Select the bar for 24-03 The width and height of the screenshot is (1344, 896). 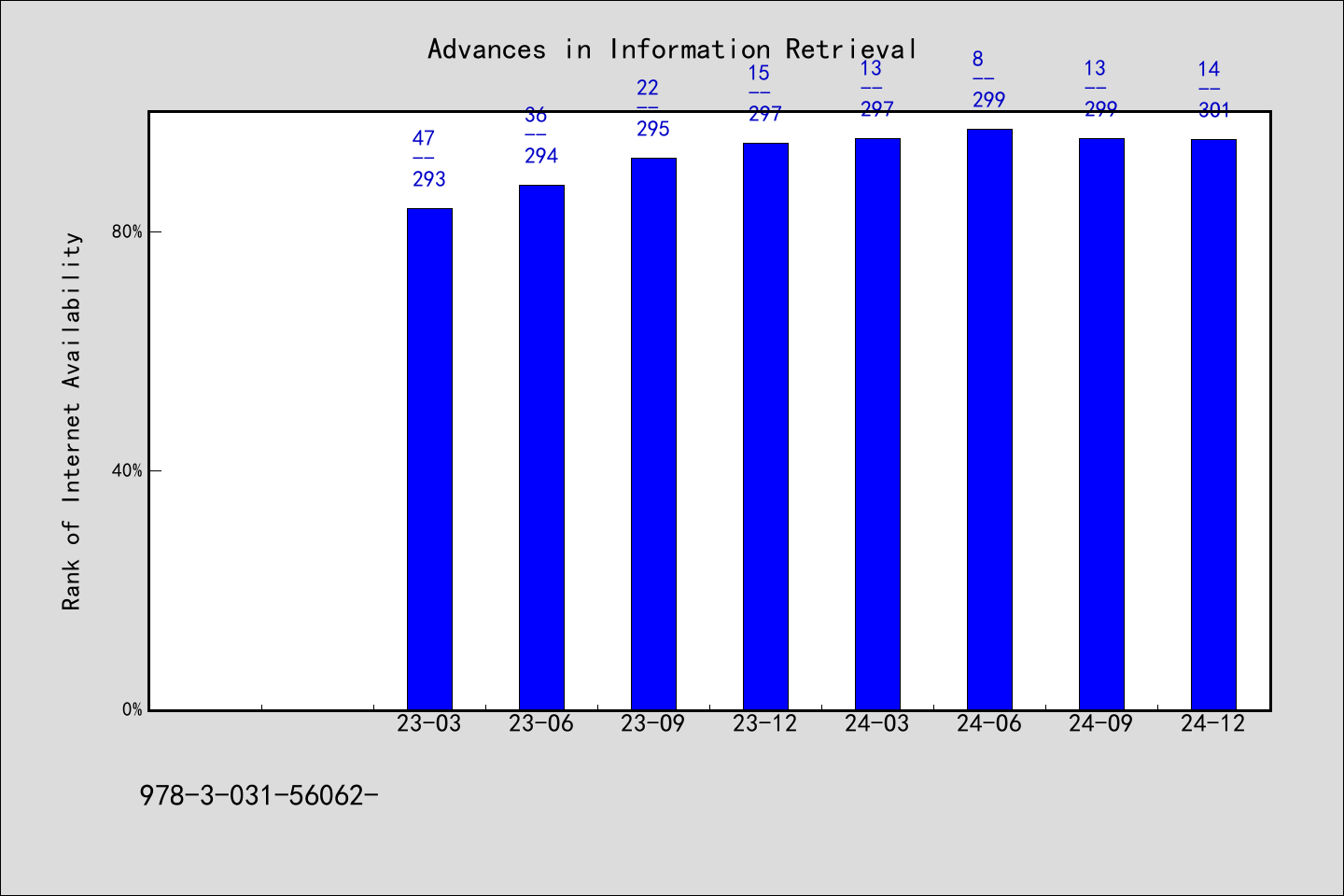(x=877, y=424)
